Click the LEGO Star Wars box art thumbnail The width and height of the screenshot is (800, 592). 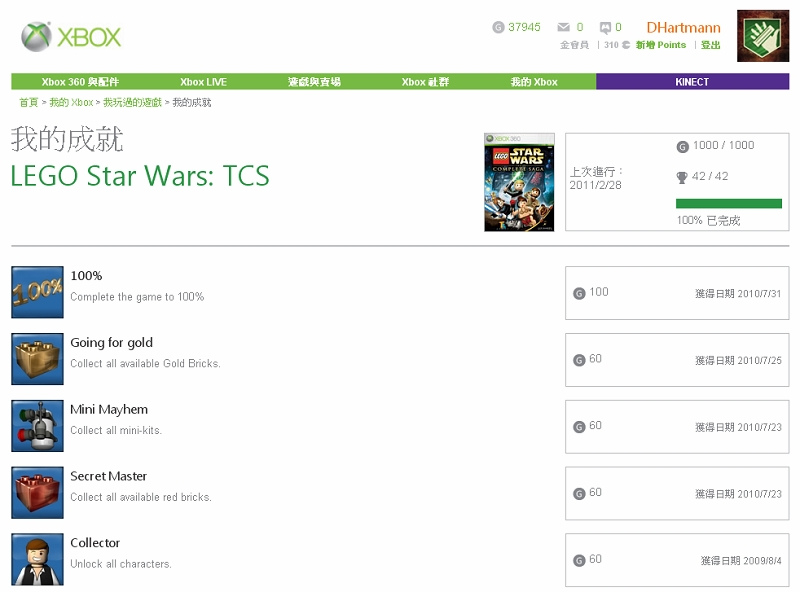(519, 182)
